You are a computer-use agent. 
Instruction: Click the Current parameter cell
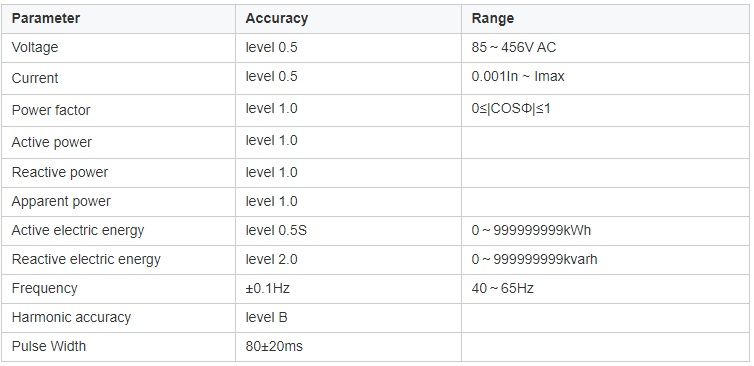118,78
